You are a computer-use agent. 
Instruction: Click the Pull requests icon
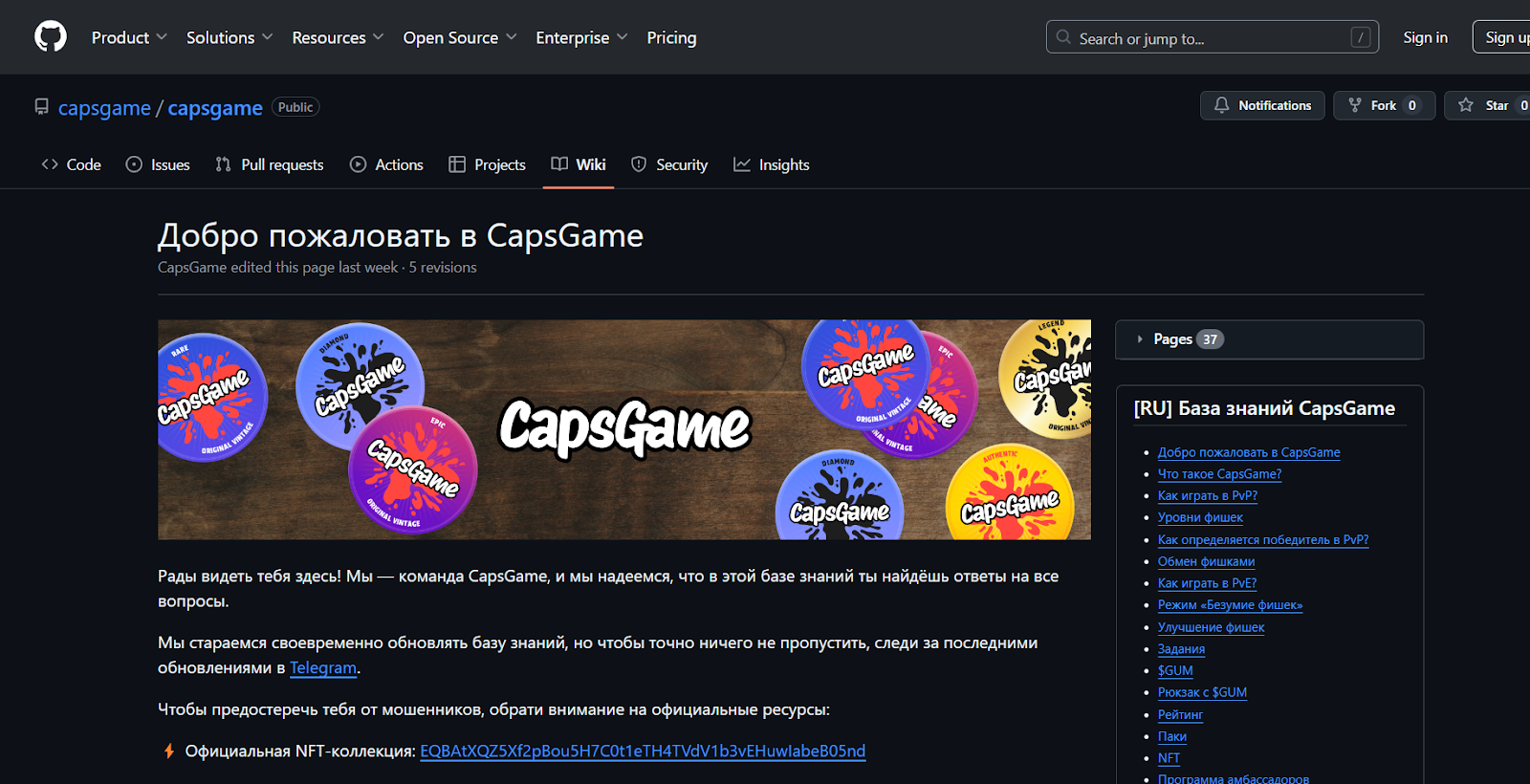click(x=224, y=164)
